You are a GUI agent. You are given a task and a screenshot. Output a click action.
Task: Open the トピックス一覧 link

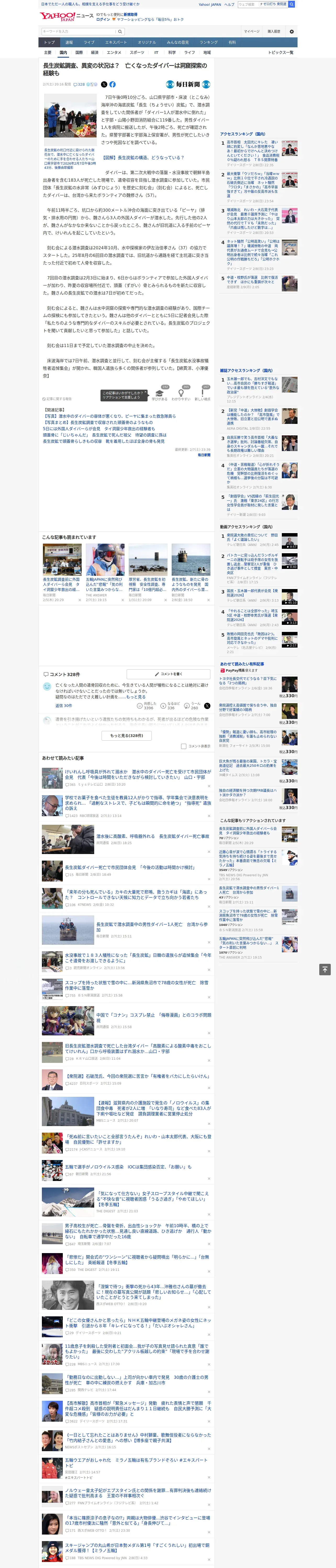pyautogui.click(x=281, y=52)
